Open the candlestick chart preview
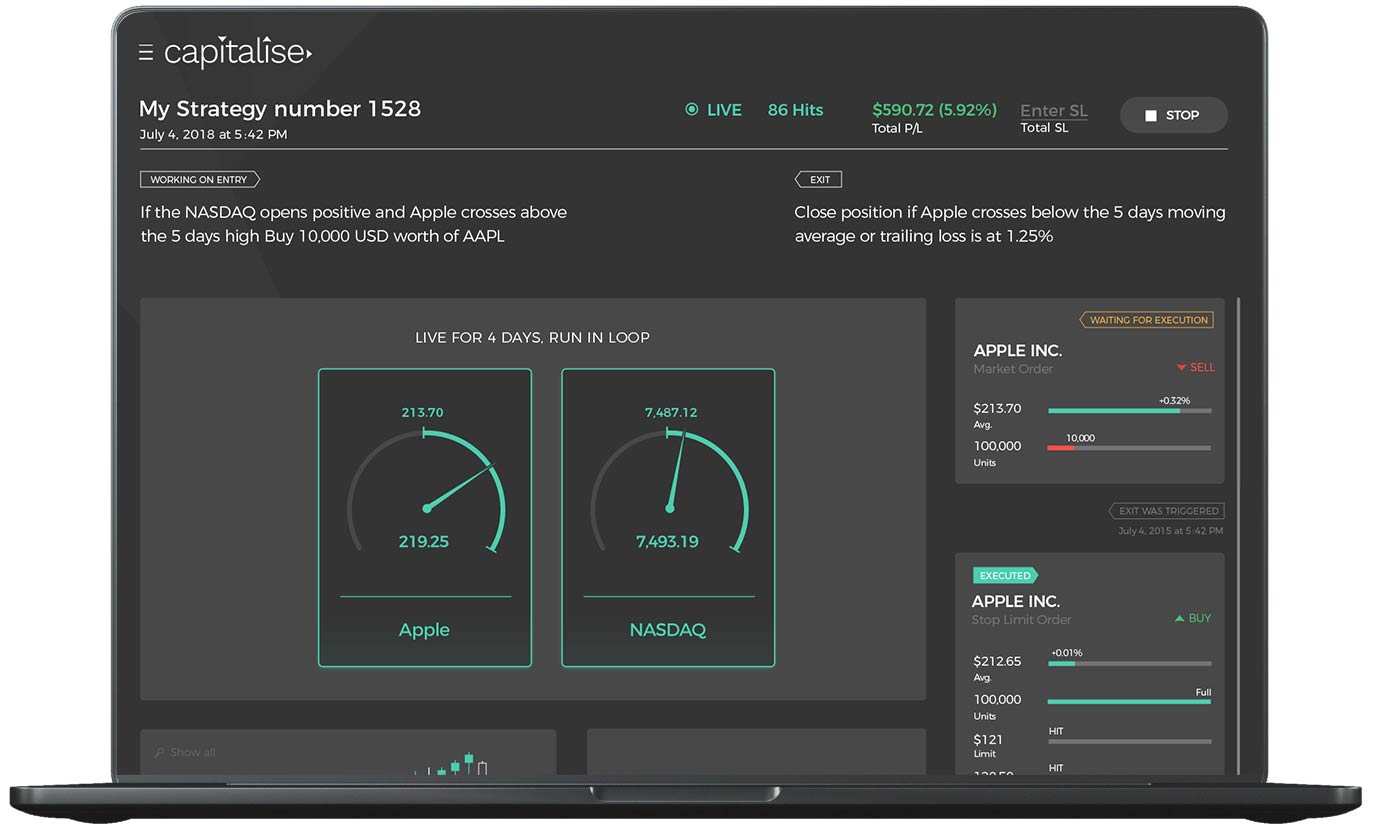Viewport: 1374px width, 830px height. coord(451,764)
